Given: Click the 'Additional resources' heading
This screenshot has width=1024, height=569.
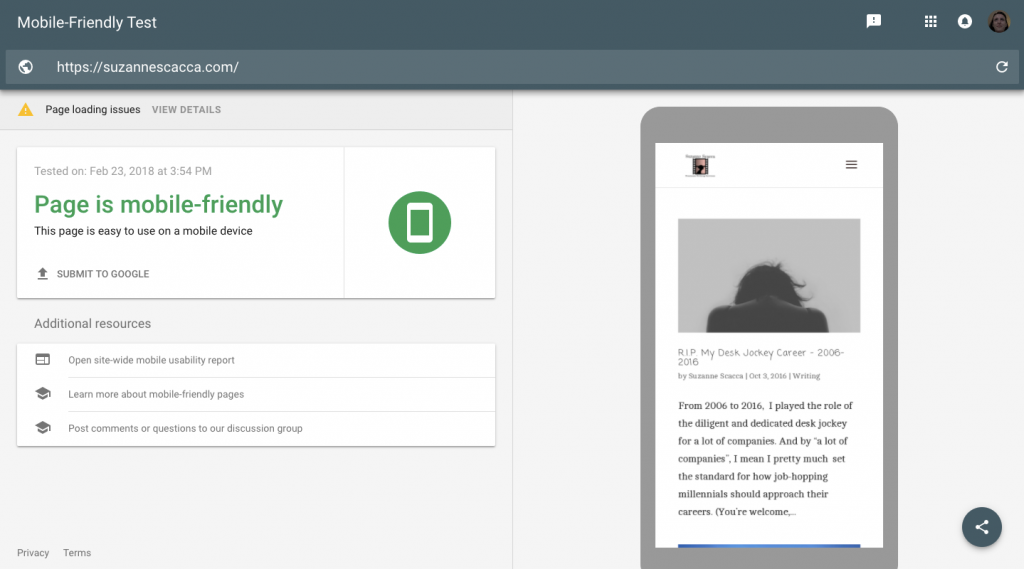Looking at the screenshot, I should click(x=92, y=323).
